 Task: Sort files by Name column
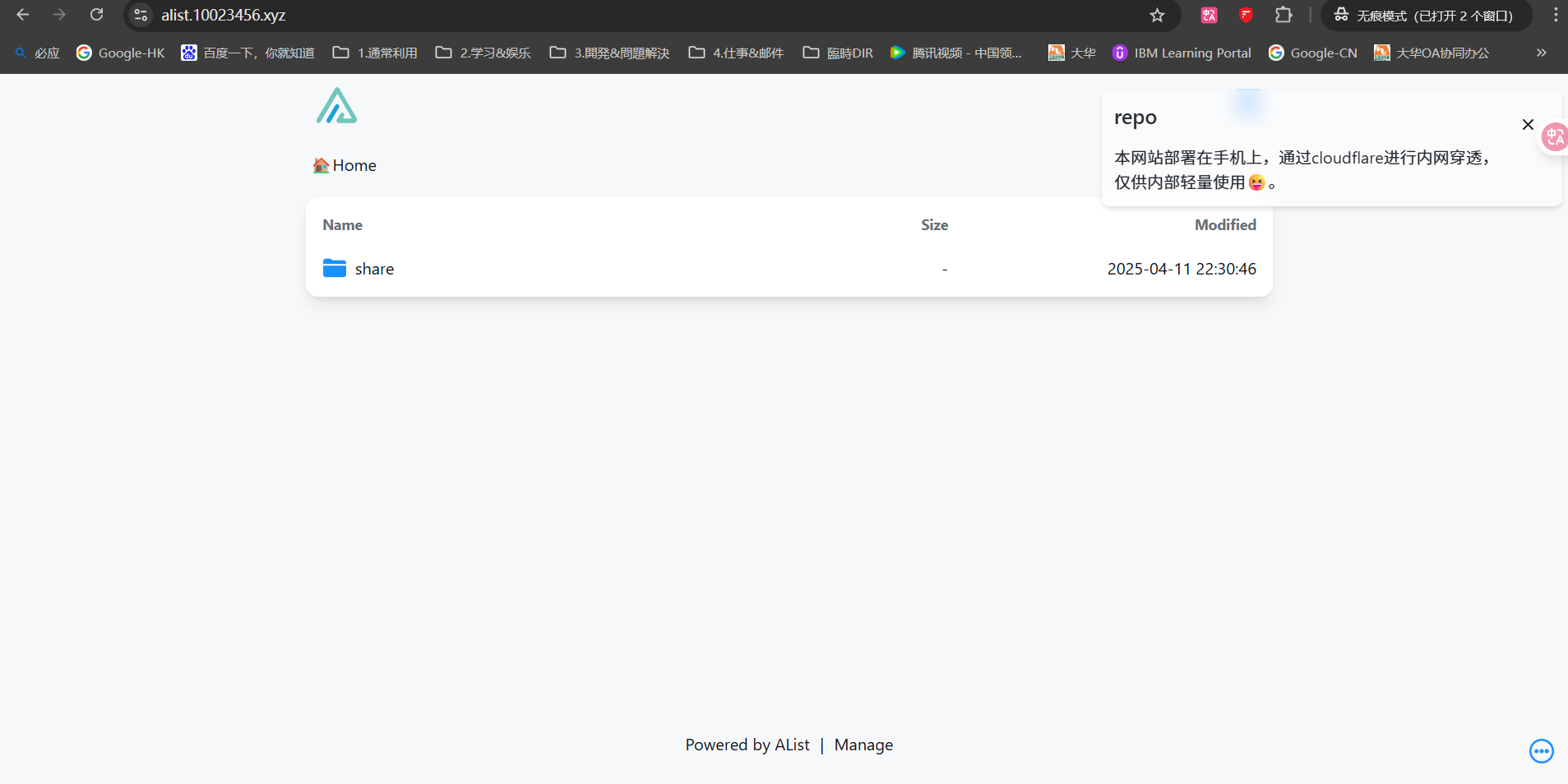pos(342,225)
